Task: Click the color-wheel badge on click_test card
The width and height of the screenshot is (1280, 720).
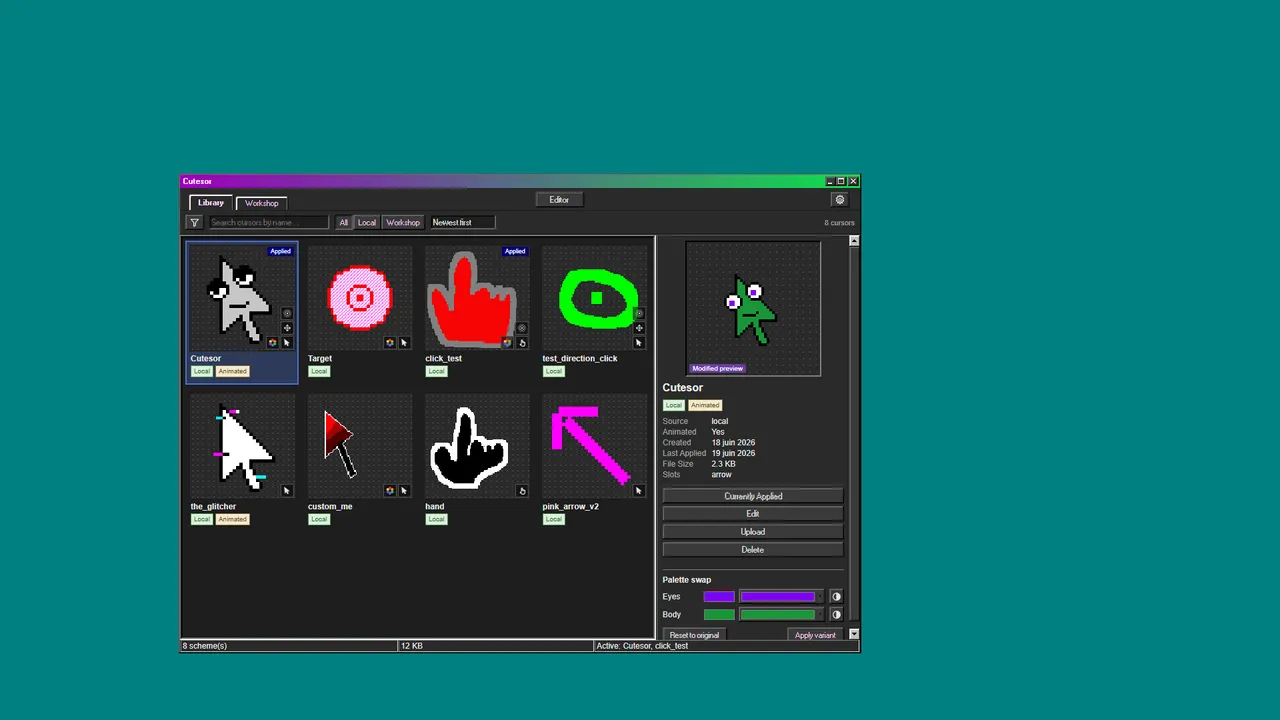Action: coord(507,343)
